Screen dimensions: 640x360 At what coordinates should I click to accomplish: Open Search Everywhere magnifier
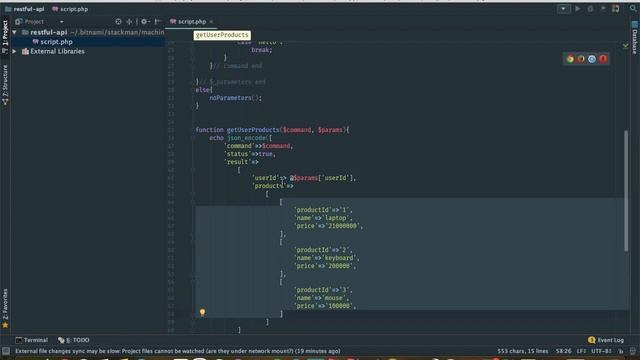click(633, 9)
